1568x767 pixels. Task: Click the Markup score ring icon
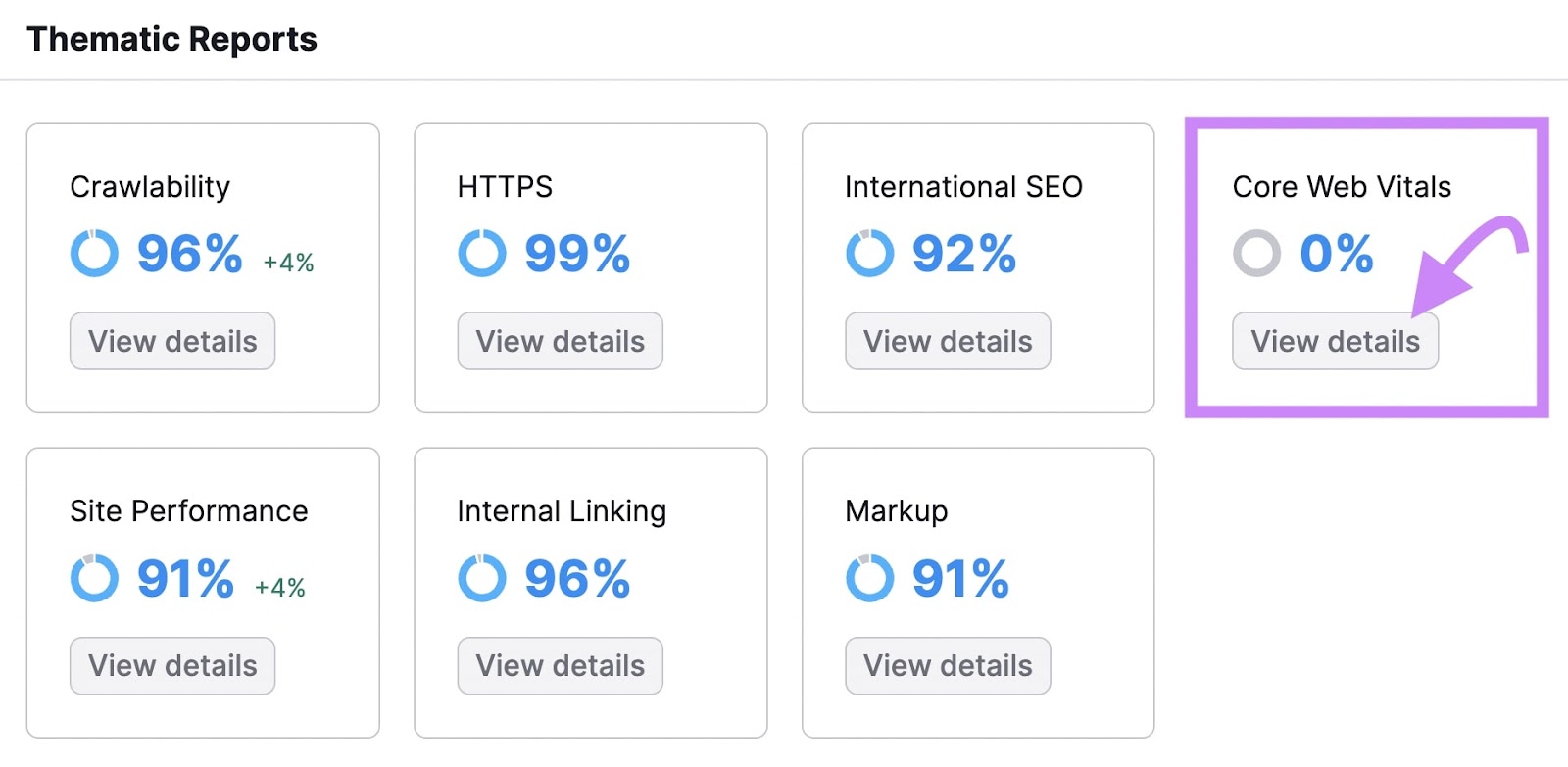pos(868,578)
